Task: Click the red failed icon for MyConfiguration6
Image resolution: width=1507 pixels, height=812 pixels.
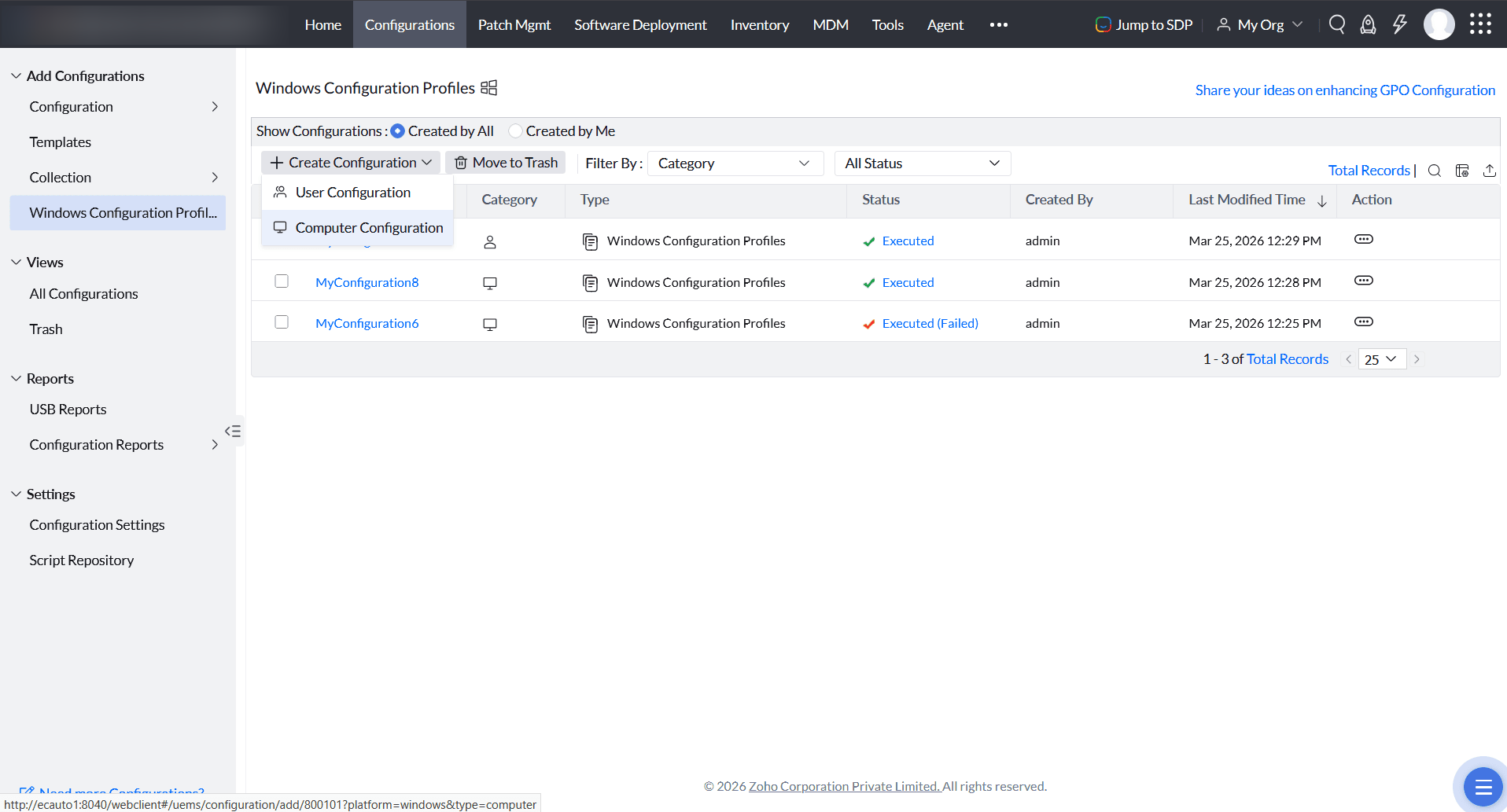Action: point(869,324)
